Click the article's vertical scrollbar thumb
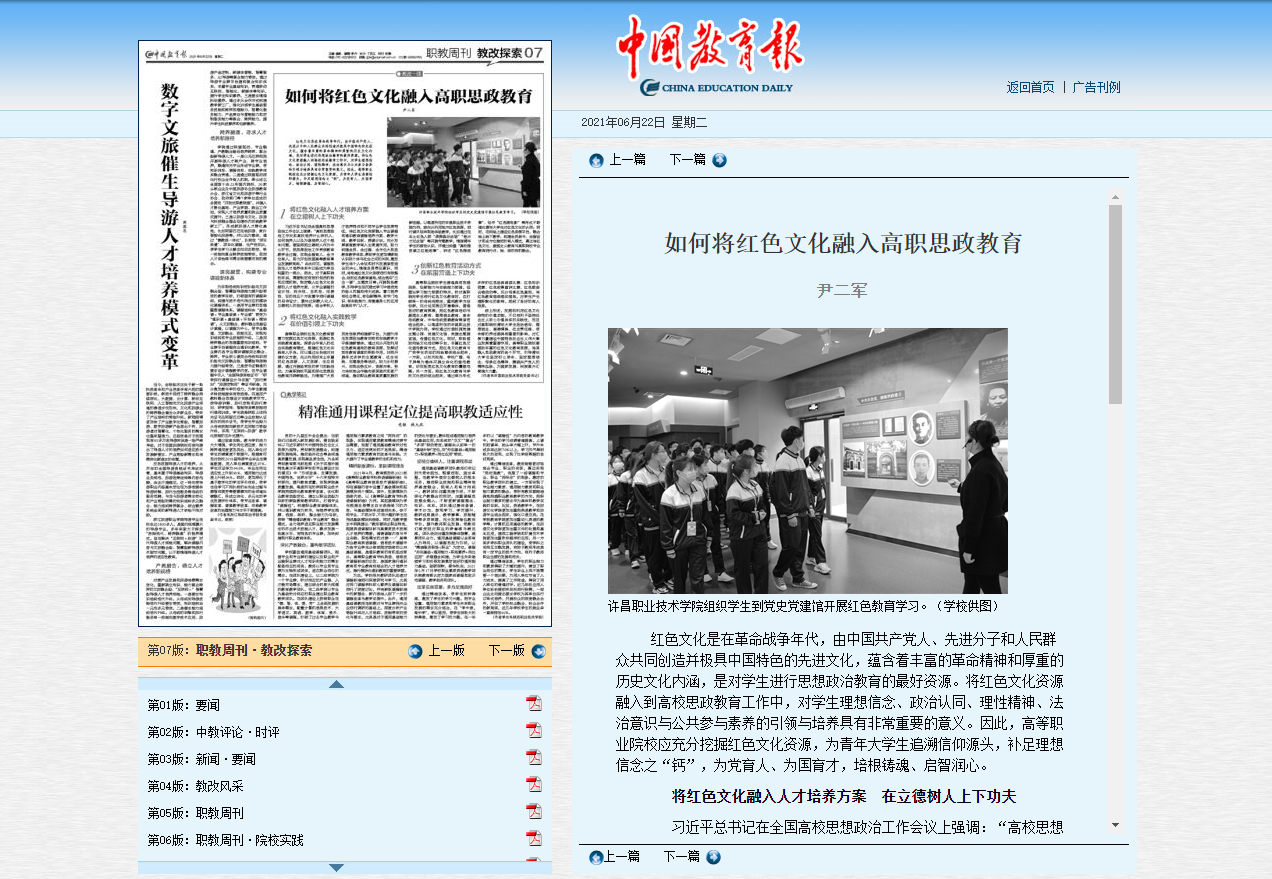 coord(1116,304)
